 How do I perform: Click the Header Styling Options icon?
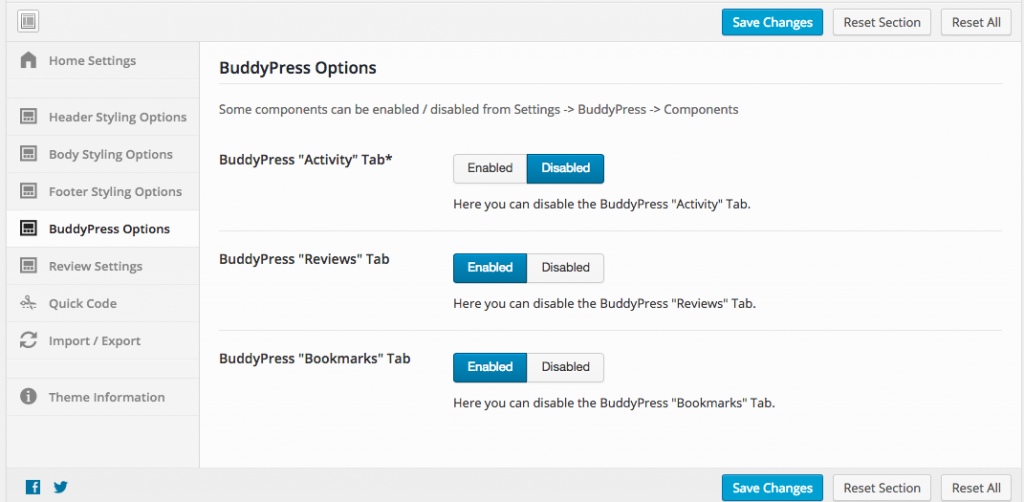pyautogui.click(x=28, y=117)
